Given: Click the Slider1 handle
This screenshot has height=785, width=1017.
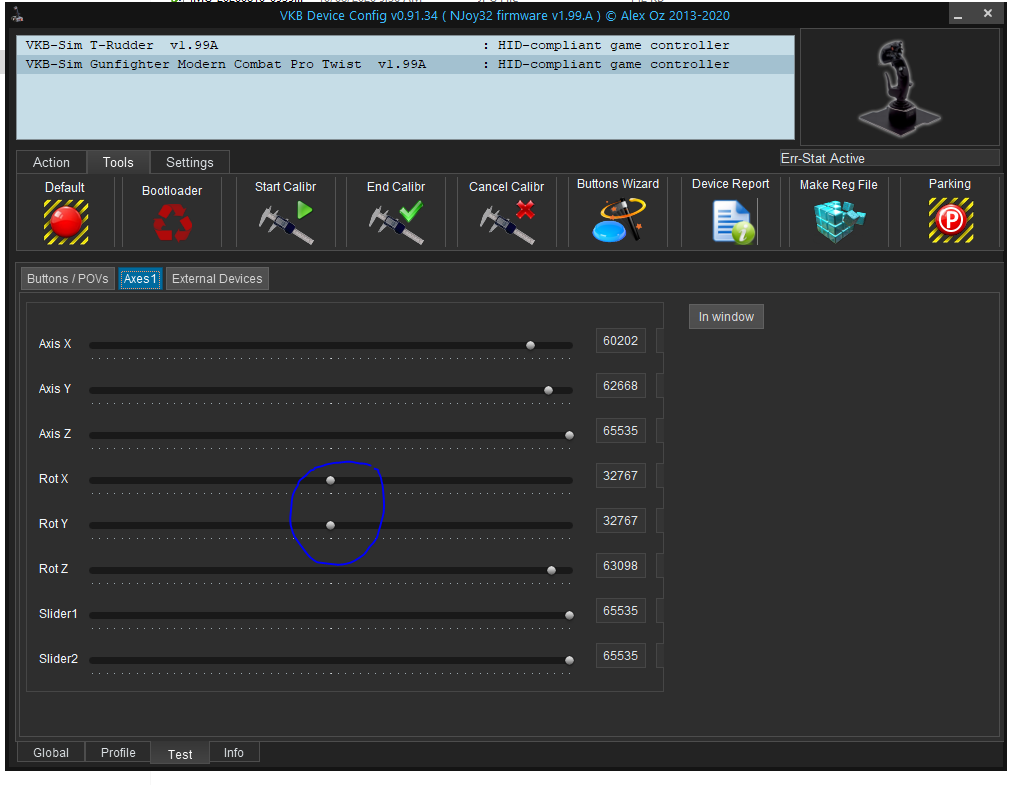Looking at the screenshot, I should tap(569, 615).
